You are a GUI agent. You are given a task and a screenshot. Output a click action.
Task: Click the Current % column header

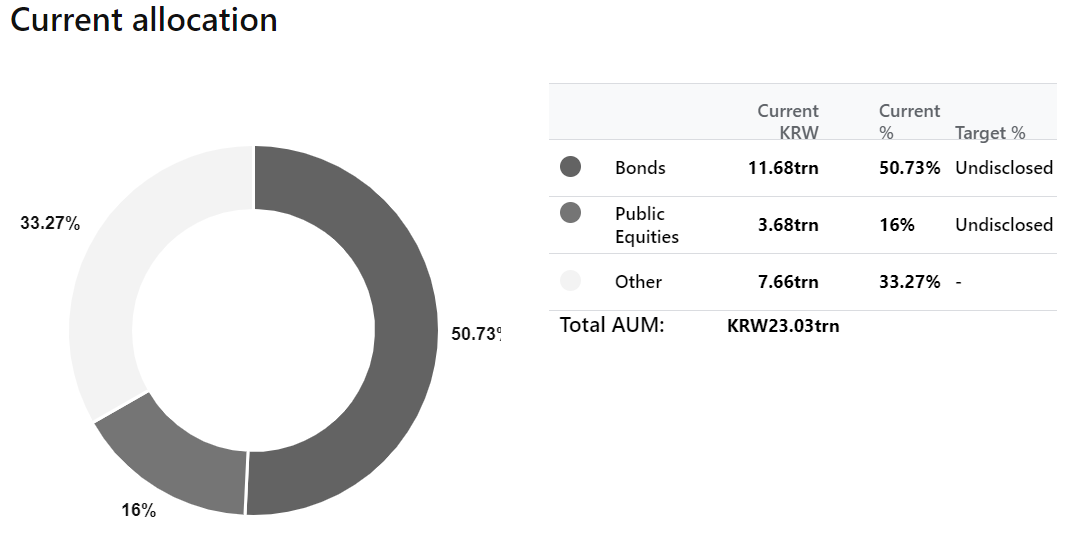(x=909, y=121)
